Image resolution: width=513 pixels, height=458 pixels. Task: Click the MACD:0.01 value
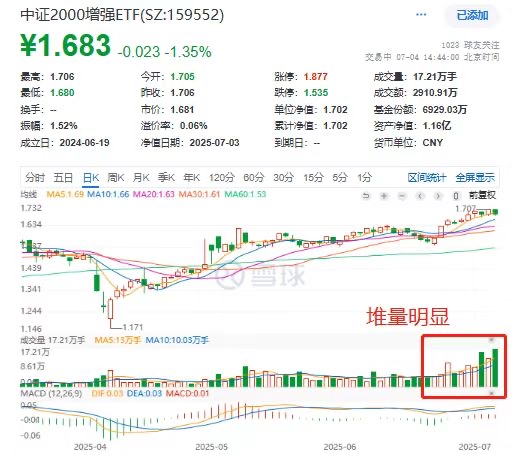[x=187, y=394]
